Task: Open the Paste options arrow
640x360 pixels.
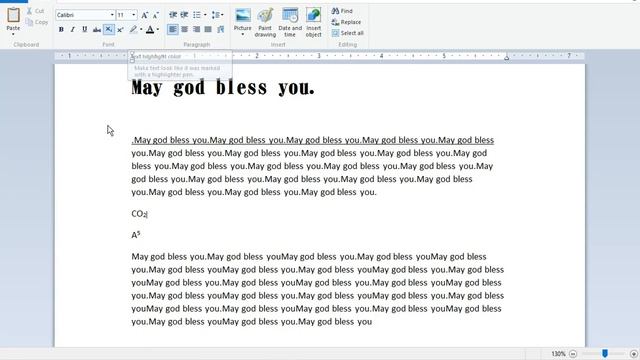Action: coord(13,35)
